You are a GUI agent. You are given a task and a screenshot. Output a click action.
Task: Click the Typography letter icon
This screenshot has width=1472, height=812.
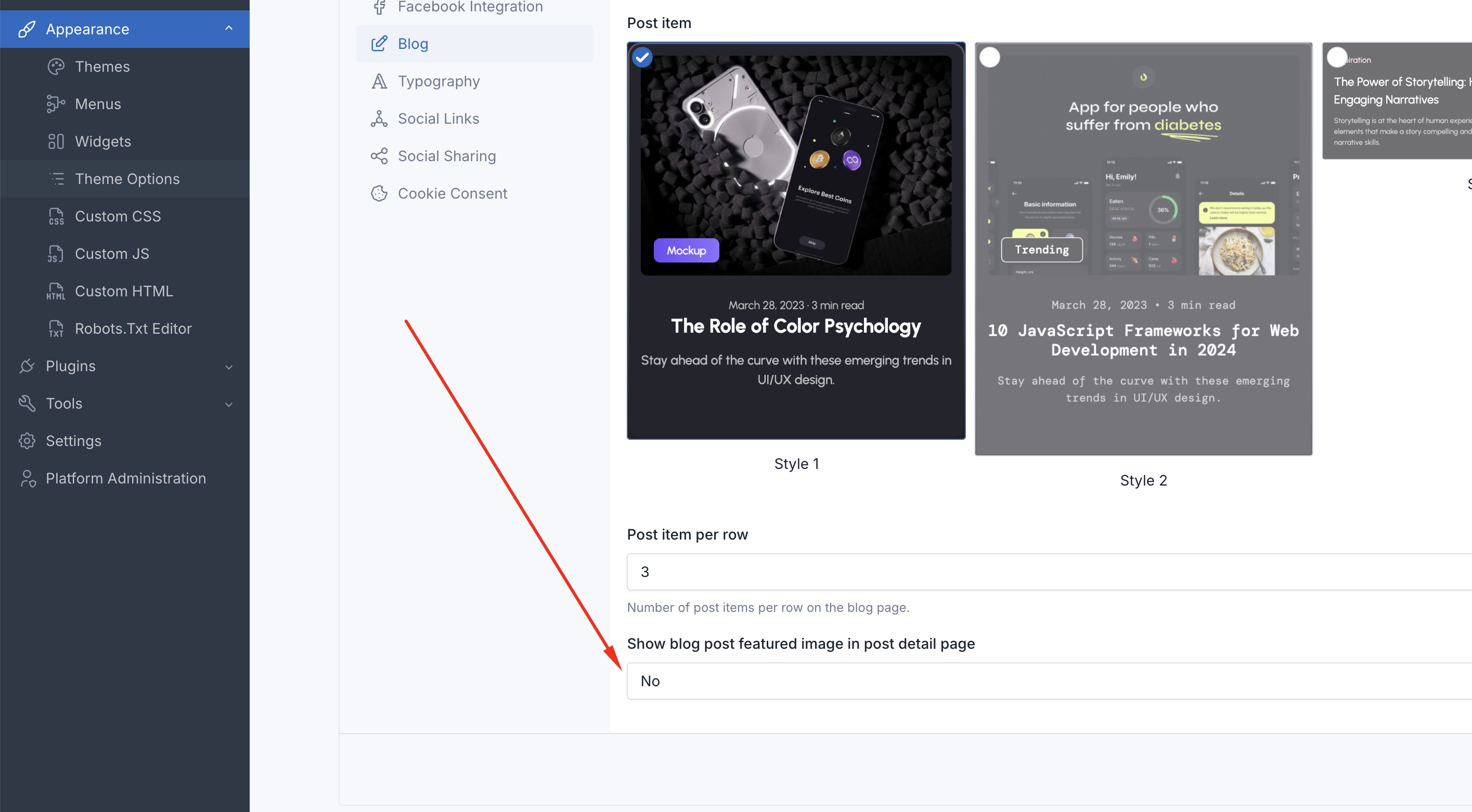[379, 81]
